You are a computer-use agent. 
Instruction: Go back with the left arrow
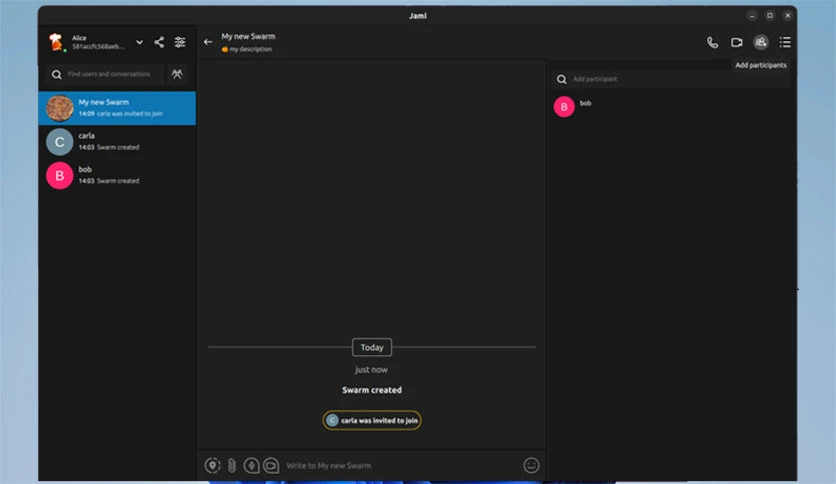click(x=208, y=42)
